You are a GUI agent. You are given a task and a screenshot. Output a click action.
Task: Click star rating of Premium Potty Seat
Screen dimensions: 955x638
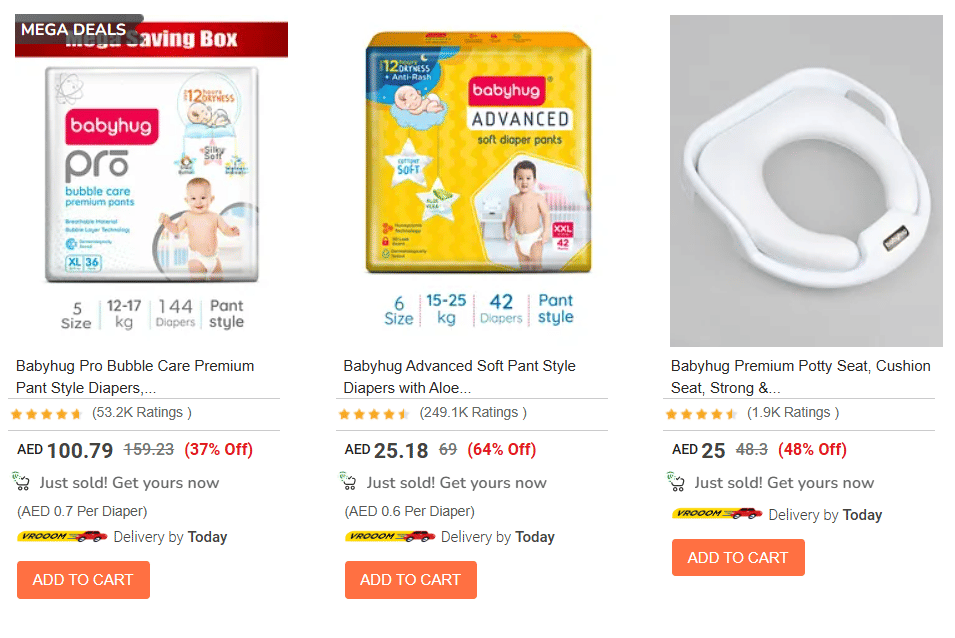click(702, 413)
